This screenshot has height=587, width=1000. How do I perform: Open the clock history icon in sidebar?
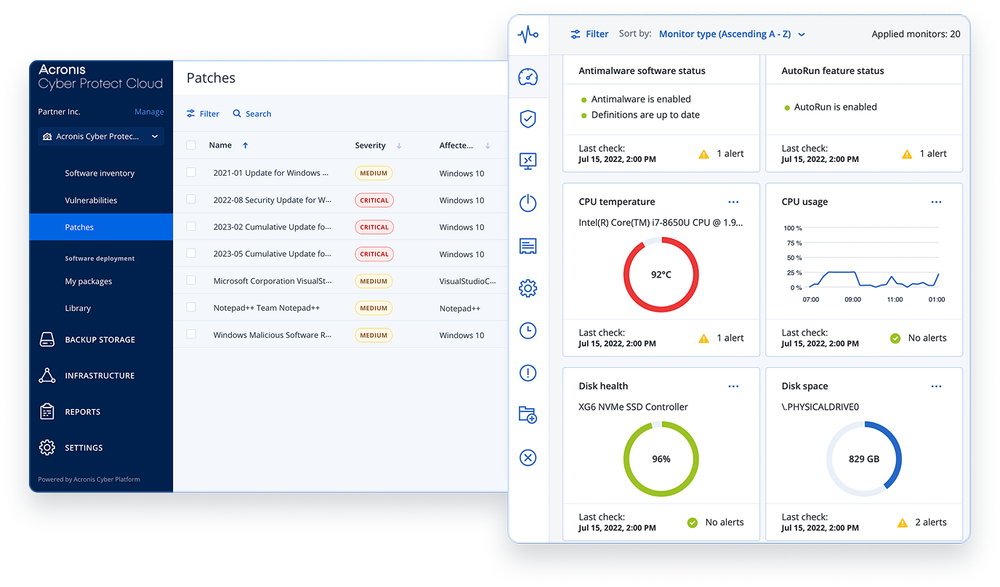[x=528, y=331]
